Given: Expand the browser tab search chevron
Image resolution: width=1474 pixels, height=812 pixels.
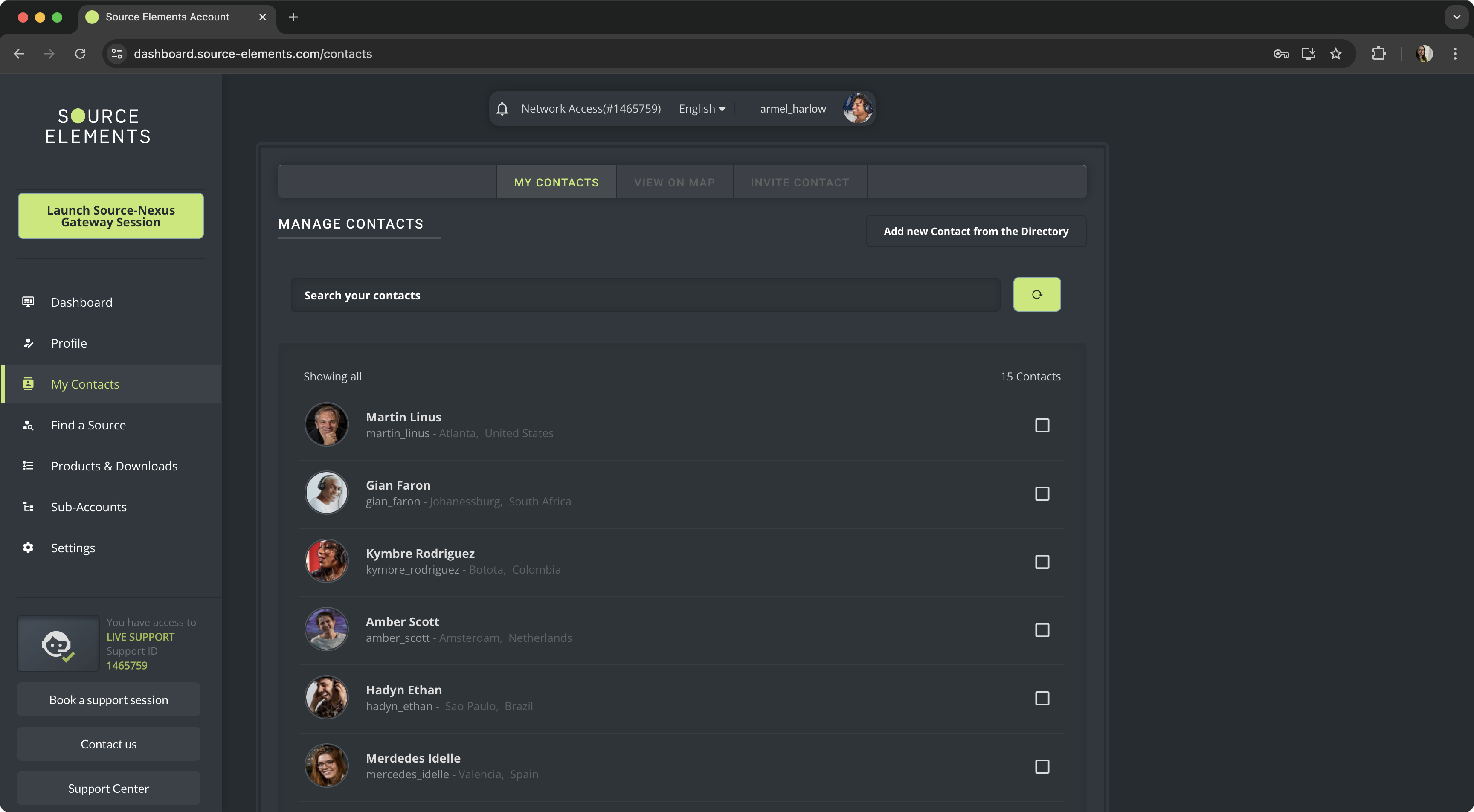Looking at the screenshot, I should [1456, 17].
